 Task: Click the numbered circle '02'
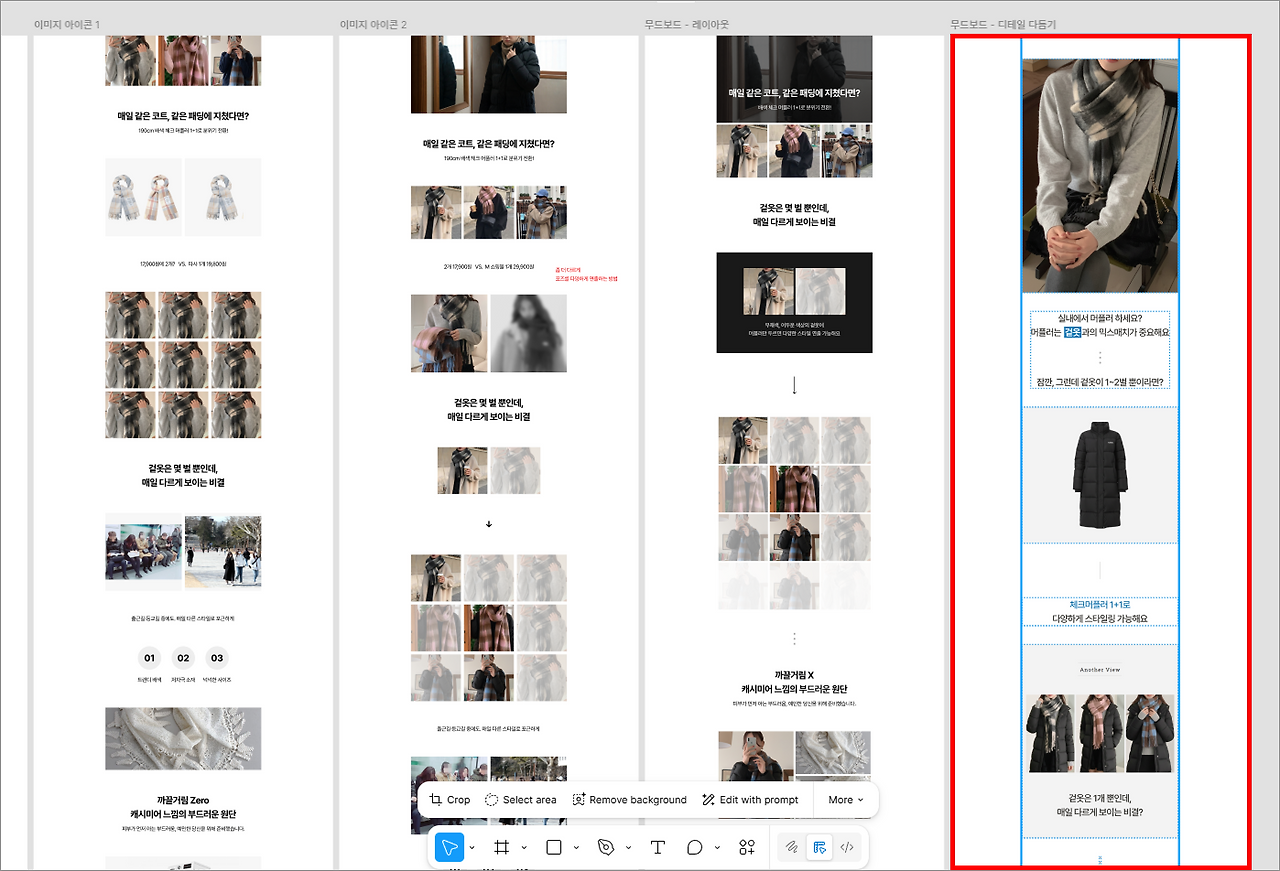coord(183,658)
